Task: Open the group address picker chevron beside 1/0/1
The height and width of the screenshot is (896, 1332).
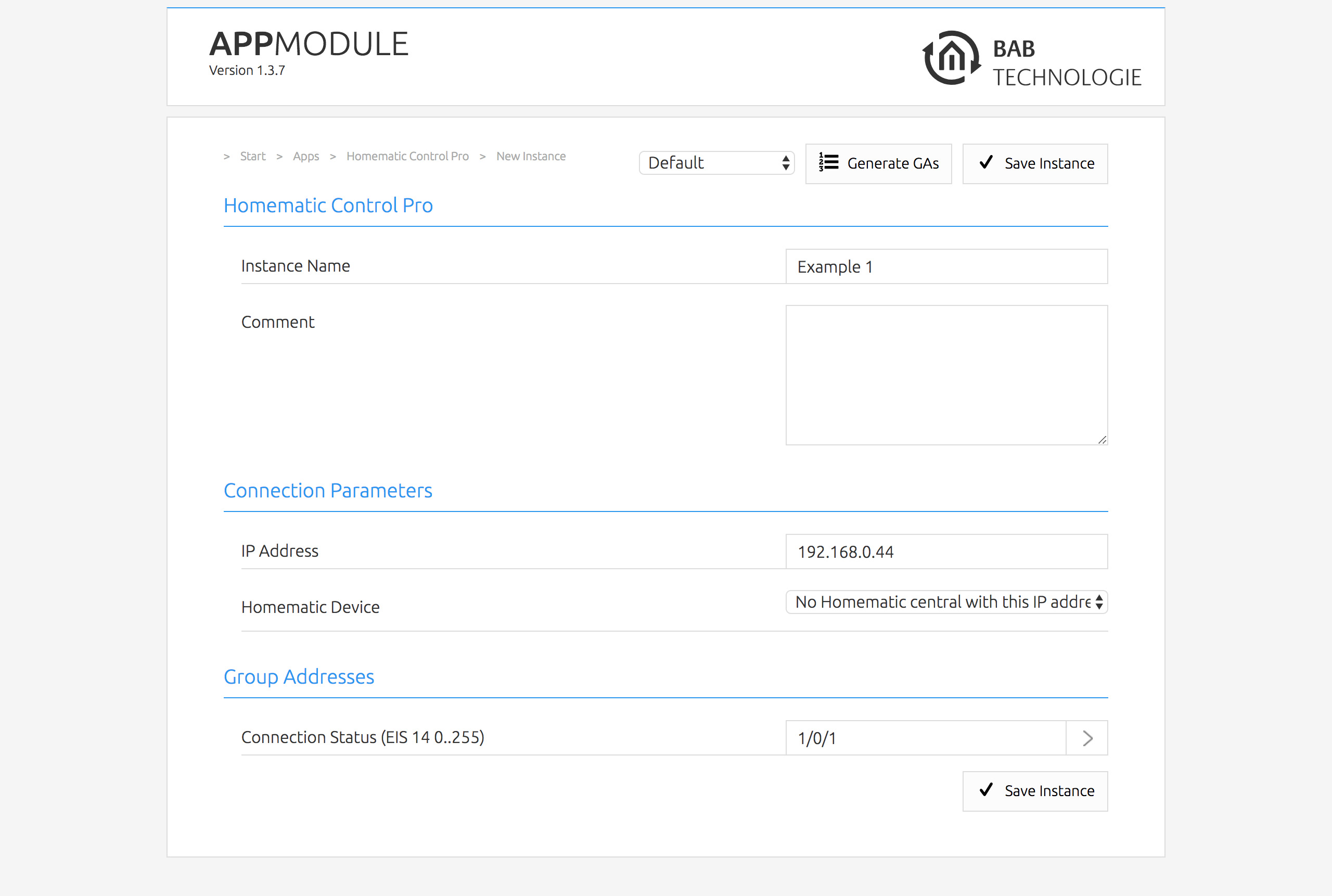Action: (1087, 738)
